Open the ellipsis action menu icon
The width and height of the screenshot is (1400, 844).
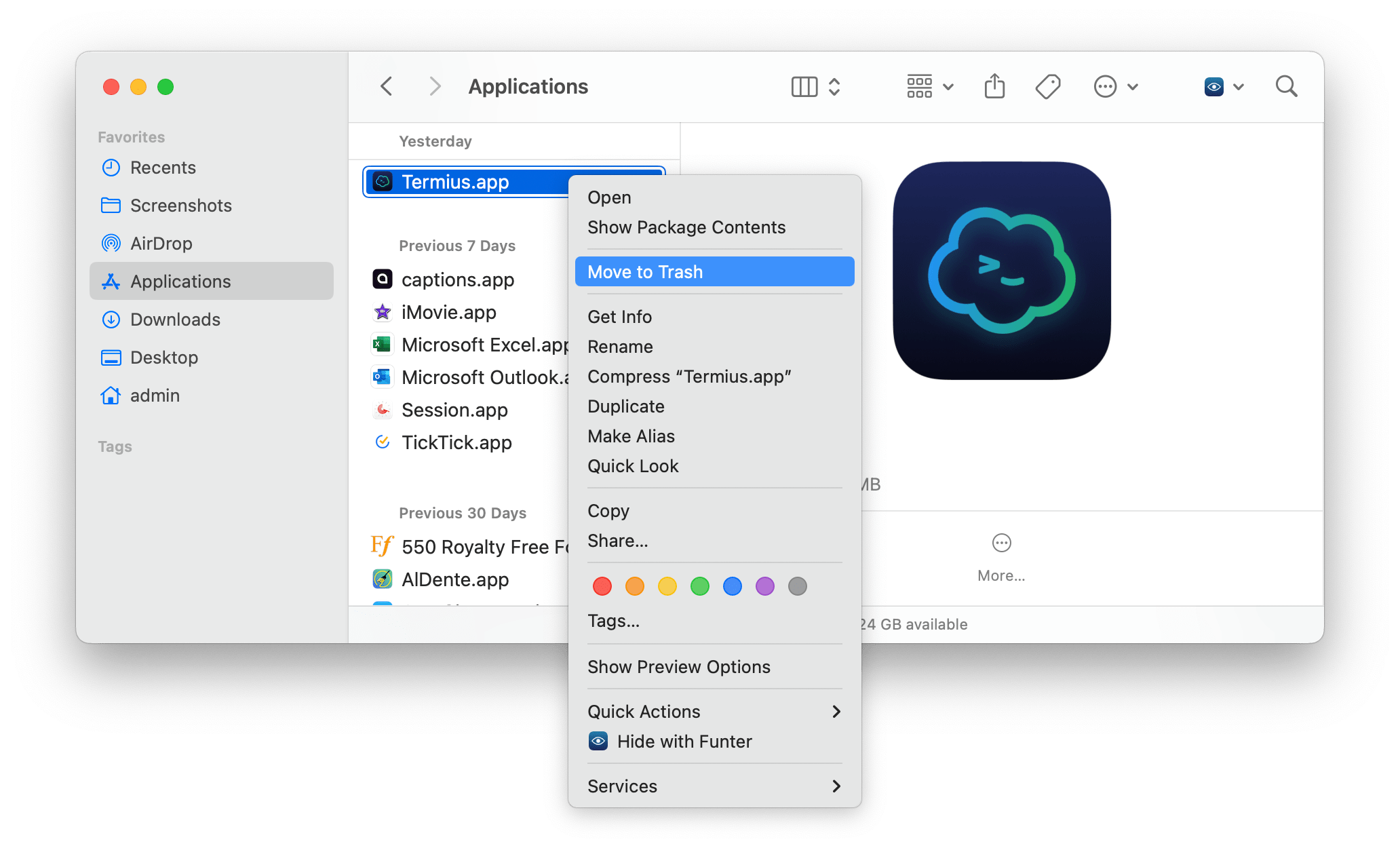(1106, 87)
